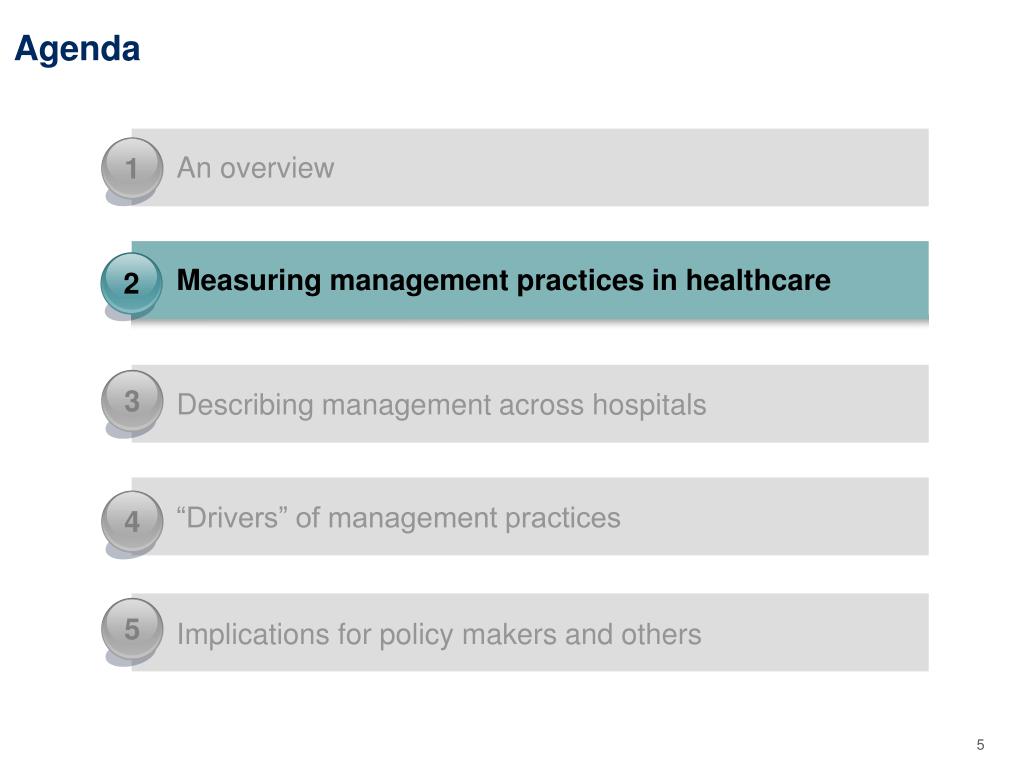Open 'Describing management across hospitals' item

click(441, 405)
